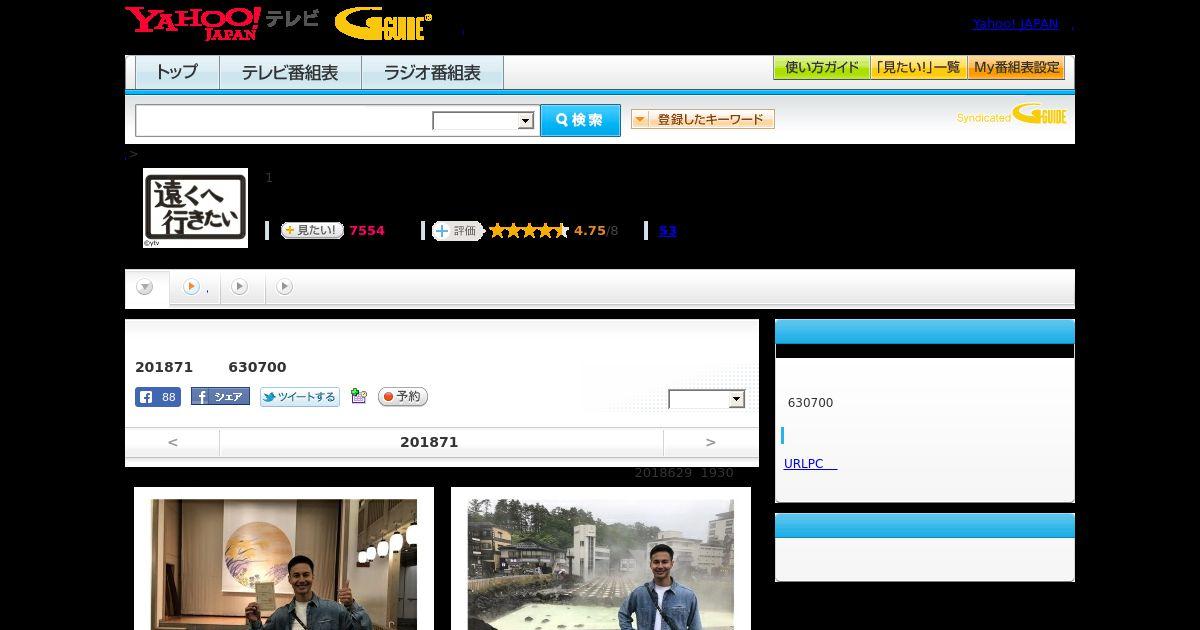
Task: Open the 53 reviews link
Action: [x=667, y=230]
